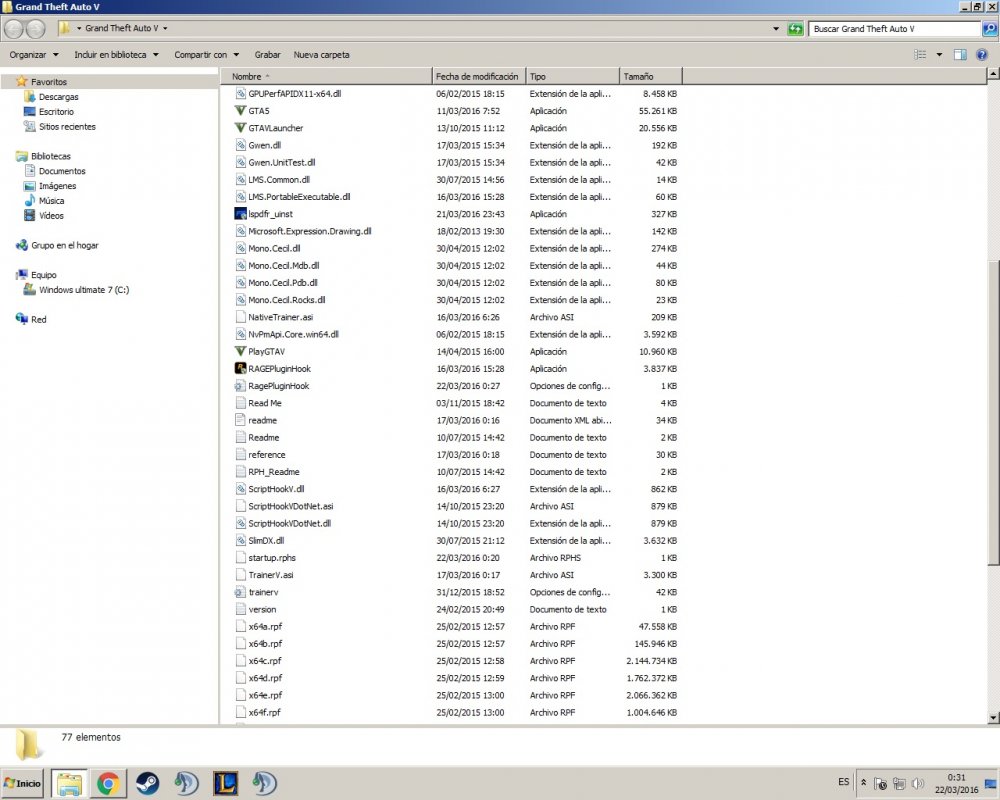Click the help question mark icon
Viewport: 1000px width, 800px height.
point(985,55)
